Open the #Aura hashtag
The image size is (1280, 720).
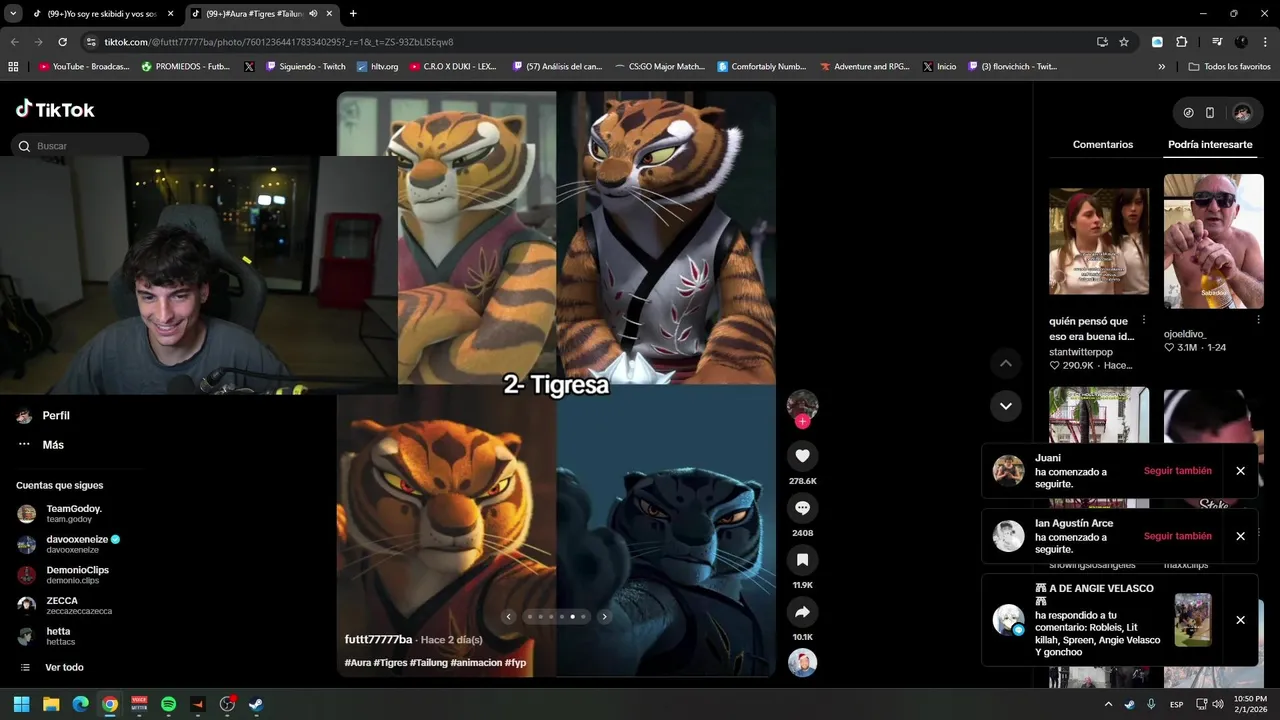[x=357, y=663]
